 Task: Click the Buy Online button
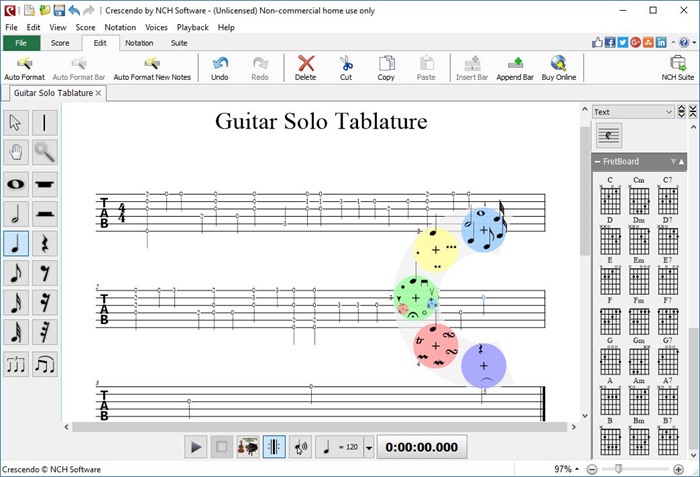click(x=559, y=68)
